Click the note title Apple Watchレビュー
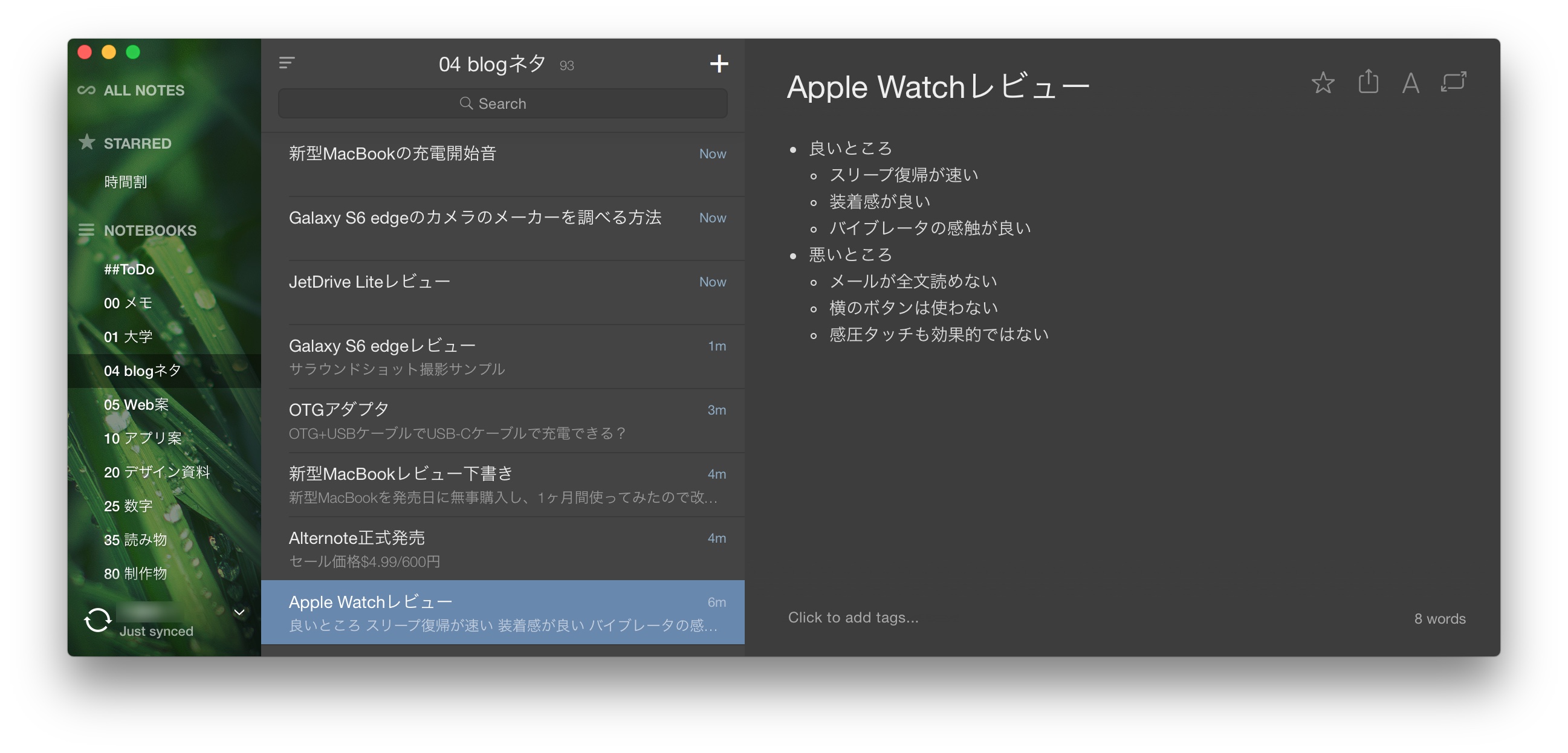 938,86
